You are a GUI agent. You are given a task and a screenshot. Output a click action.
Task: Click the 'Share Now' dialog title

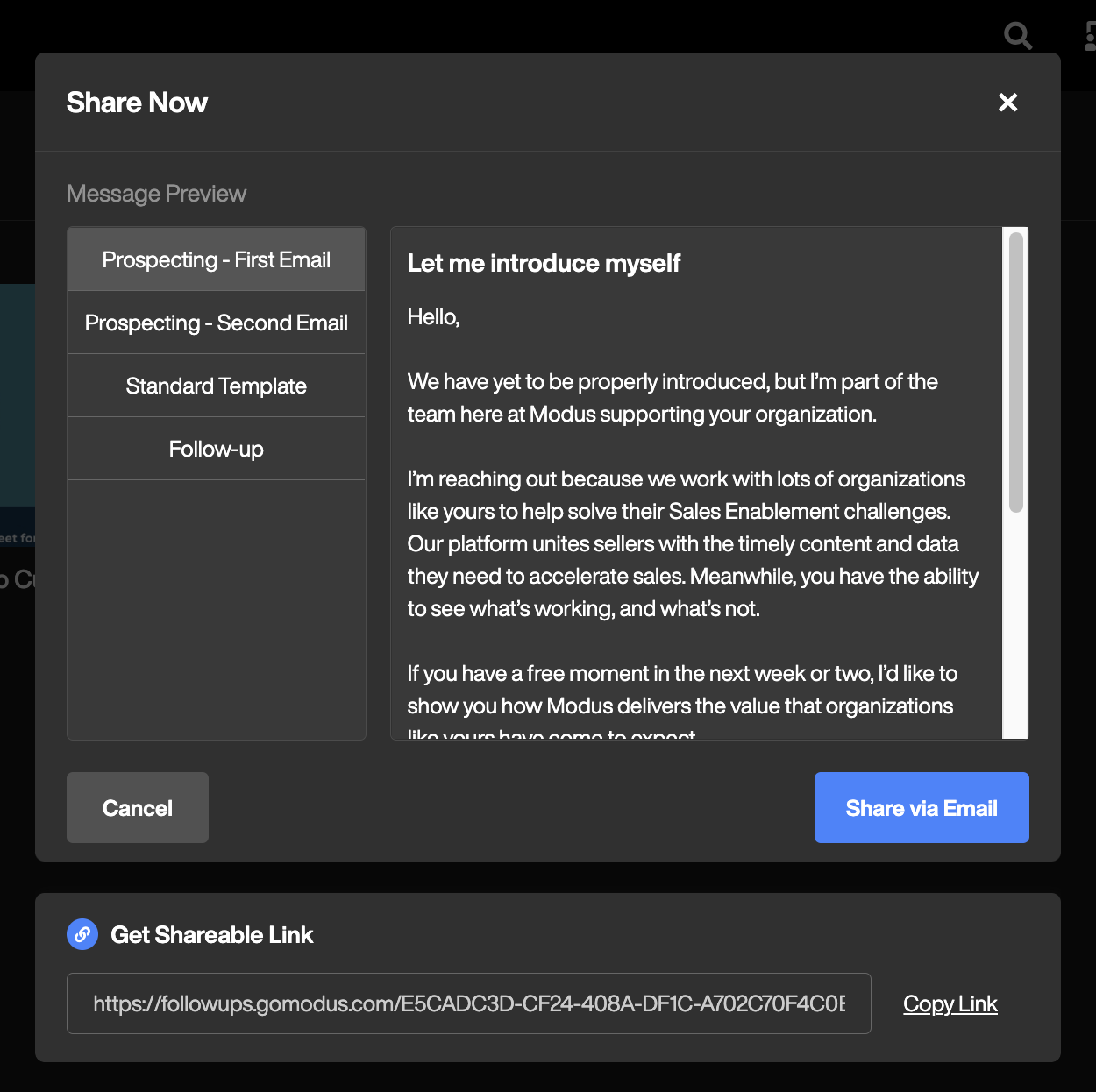point(137,103)
